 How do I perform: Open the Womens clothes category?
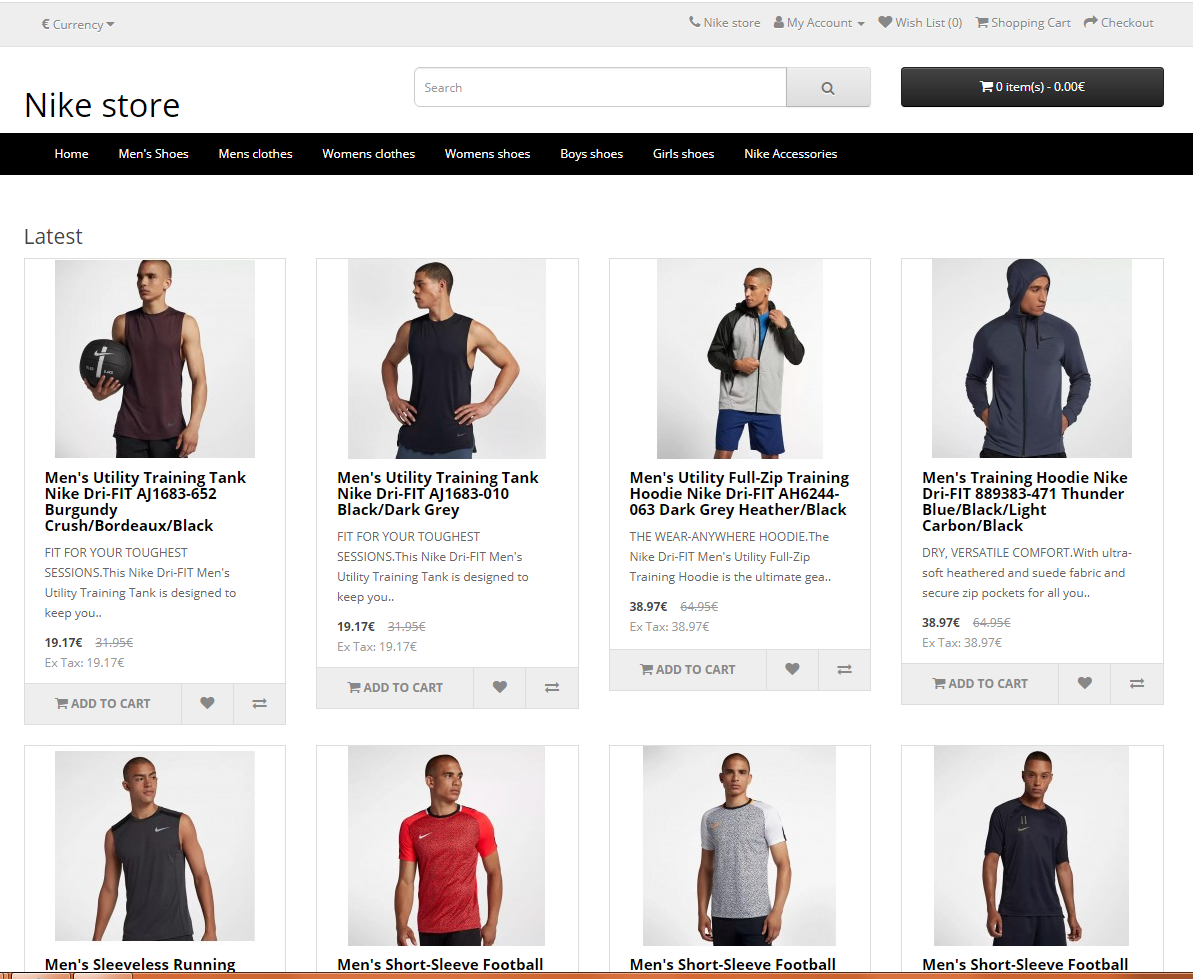point(368,154)
